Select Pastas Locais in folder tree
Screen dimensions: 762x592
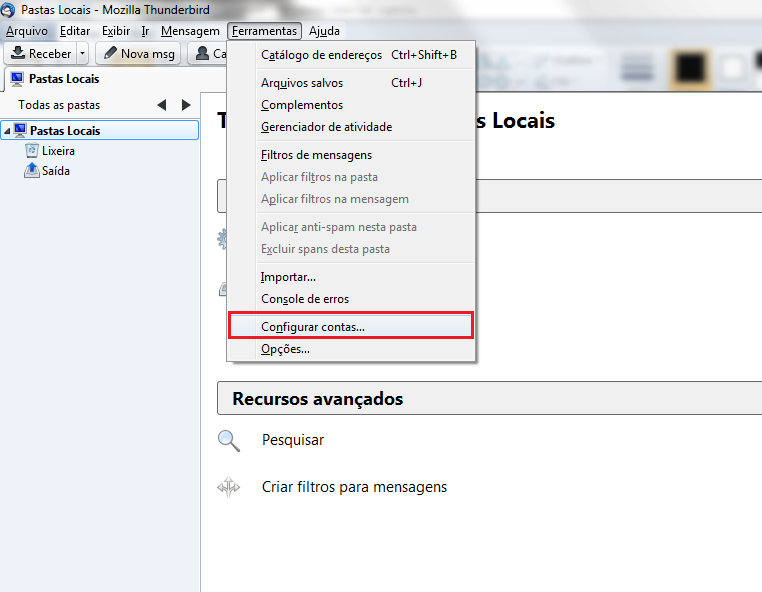100,130
